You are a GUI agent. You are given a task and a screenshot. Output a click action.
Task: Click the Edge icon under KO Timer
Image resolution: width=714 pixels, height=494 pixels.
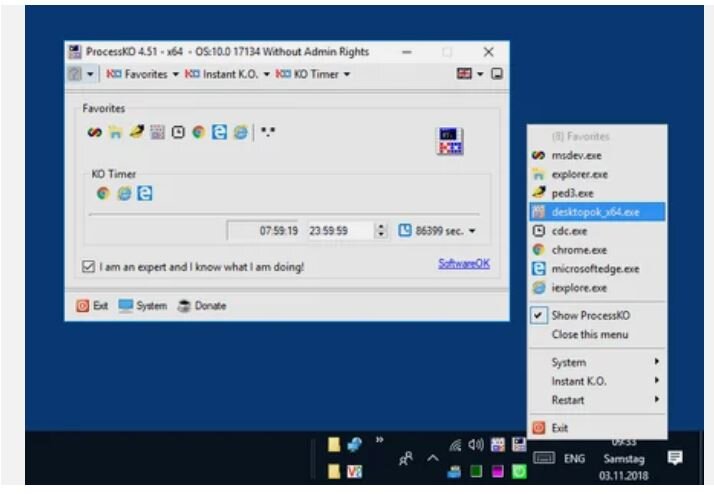click(x=145, y=194)
